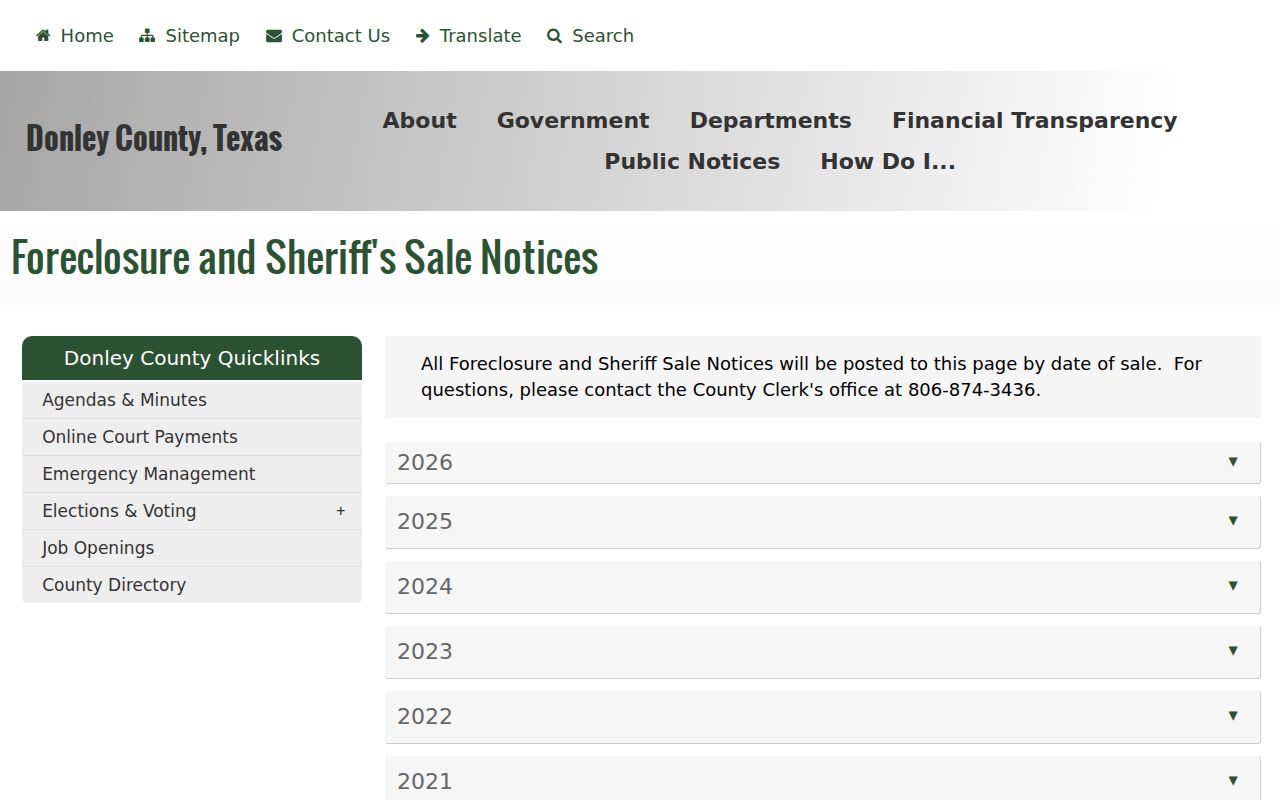Click the Translate arrow icon
The height and width of the screenshot is (800, 1280).
[x=422, y=36]
